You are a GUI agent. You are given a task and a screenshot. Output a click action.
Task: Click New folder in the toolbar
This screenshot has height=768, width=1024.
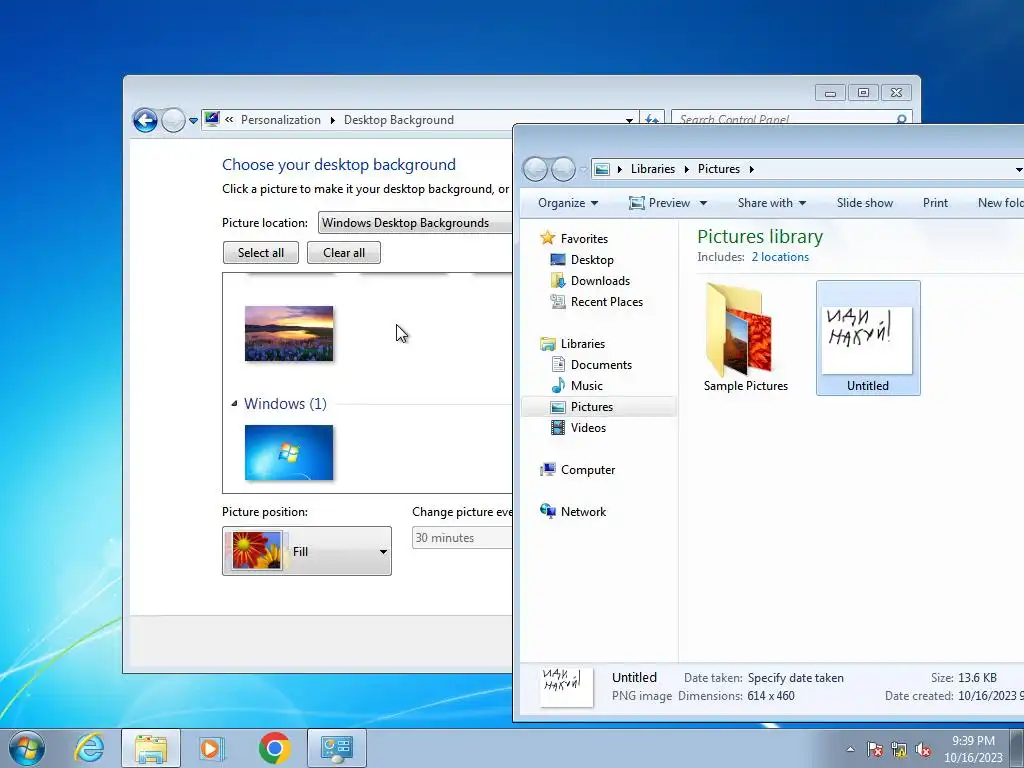pyautogui.click(x=1000, y=203)
